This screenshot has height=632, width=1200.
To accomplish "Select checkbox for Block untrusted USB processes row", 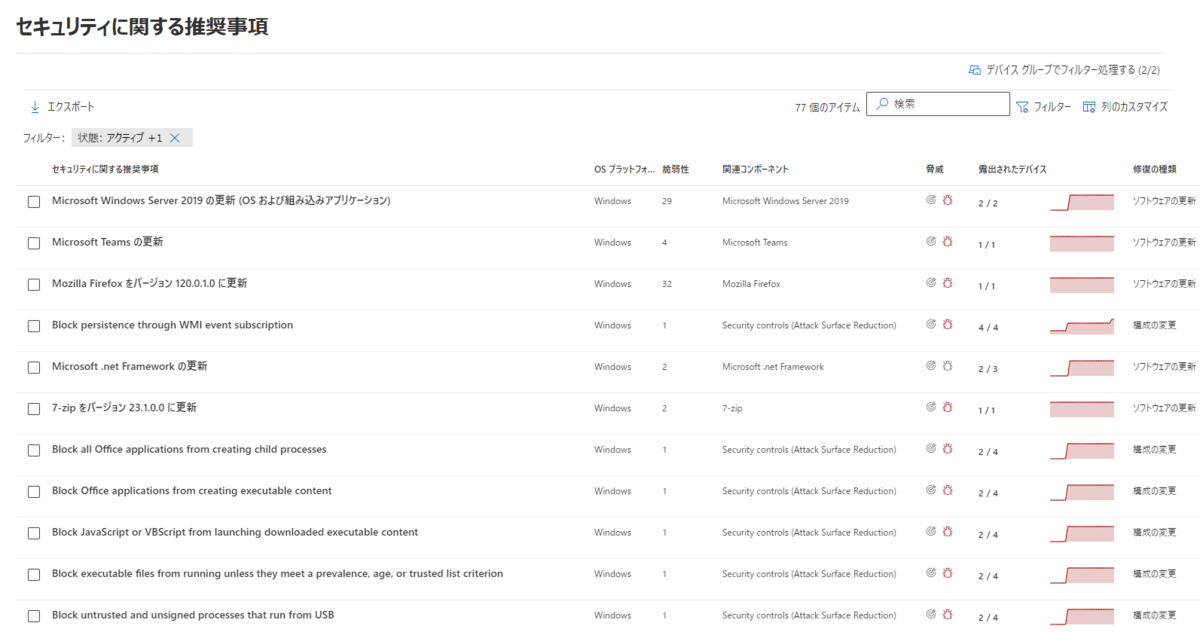I will click(34, 616).
